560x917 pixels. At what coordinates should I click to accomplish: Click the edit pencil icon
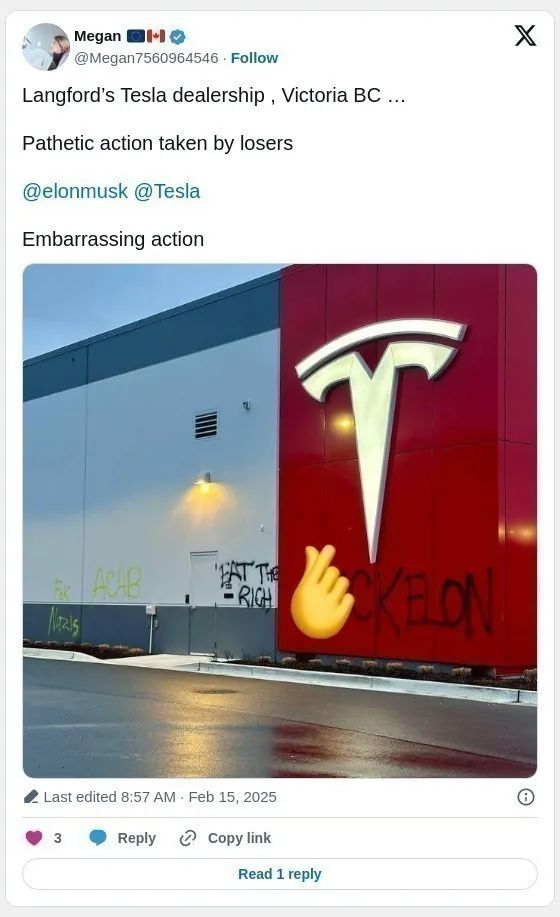click(x=31, y=797)
